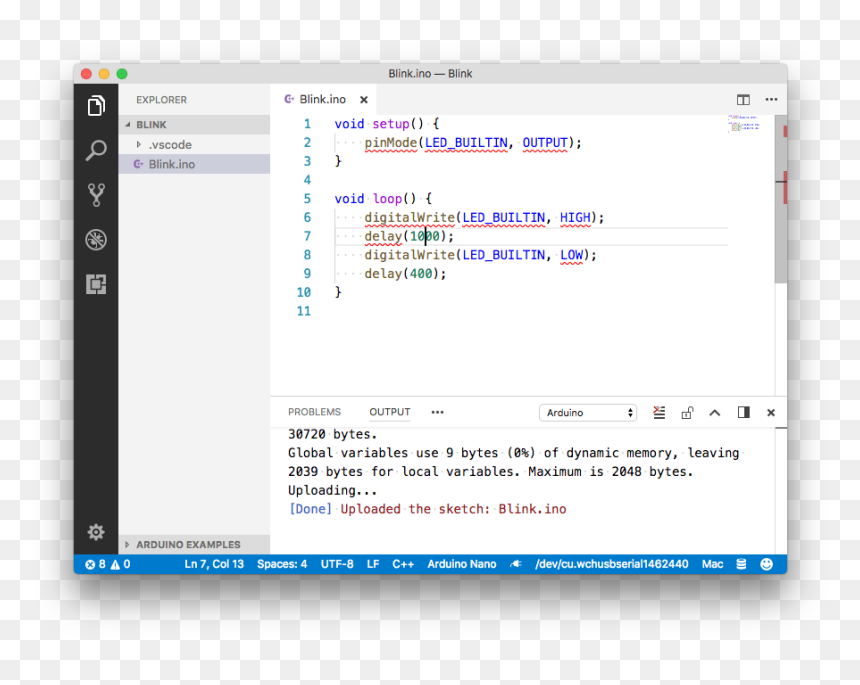Click line number 9 in gutter

tap(307, 274)
